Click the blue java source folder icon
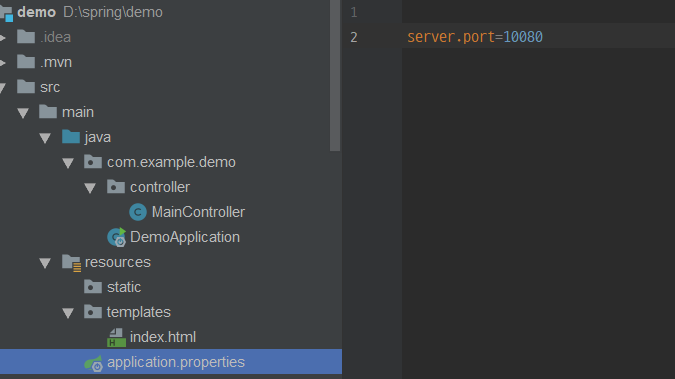 coord(71,137)
